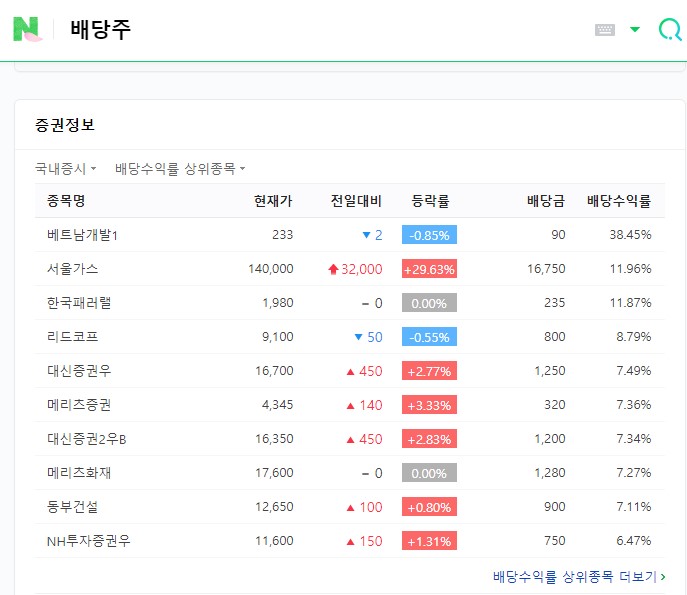The image size is (687, 595).
Task: Click the 11.87% dividend yield value
Action: point(630,303)
